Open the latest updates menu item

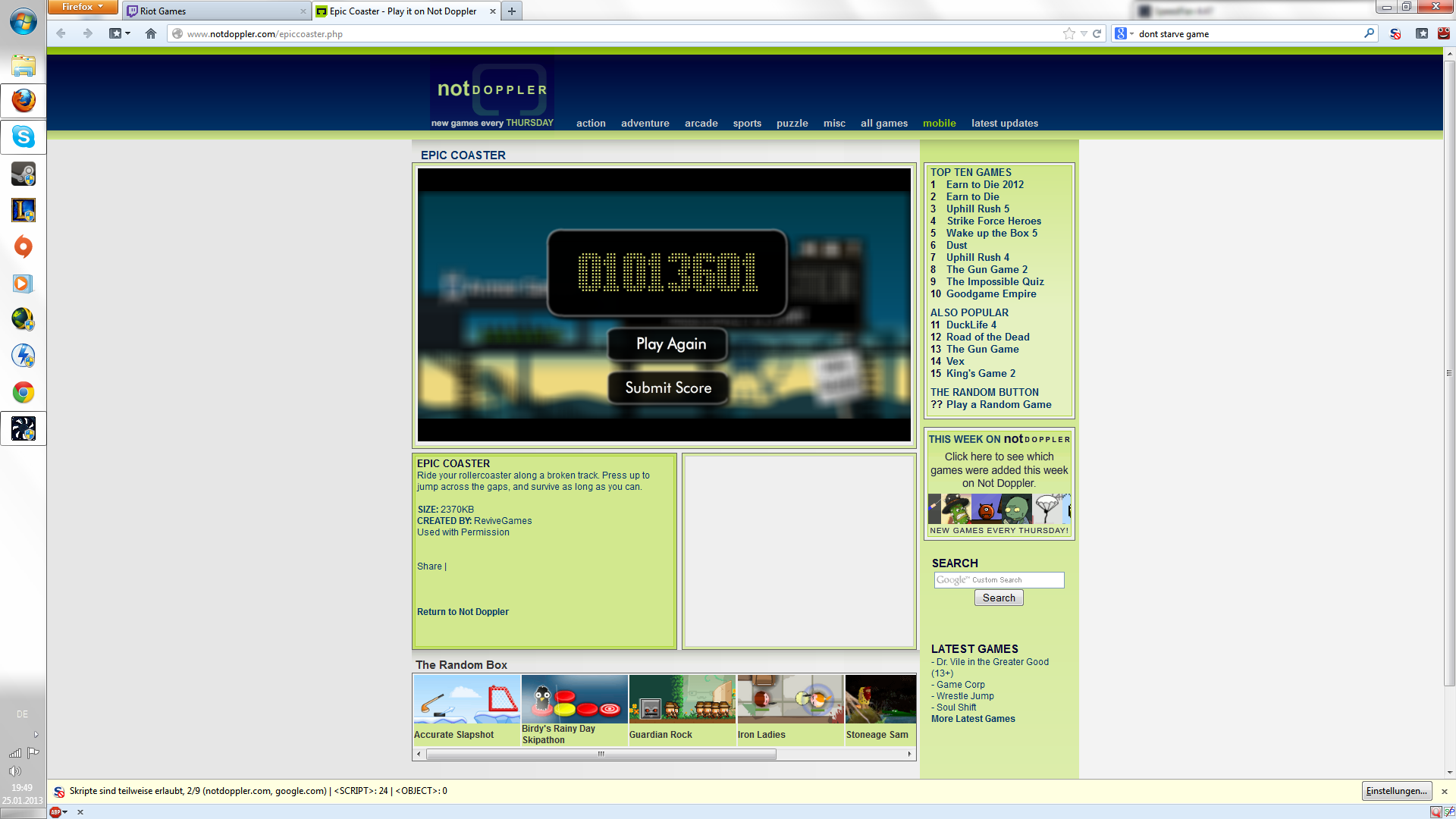(x=1005, y=123)
